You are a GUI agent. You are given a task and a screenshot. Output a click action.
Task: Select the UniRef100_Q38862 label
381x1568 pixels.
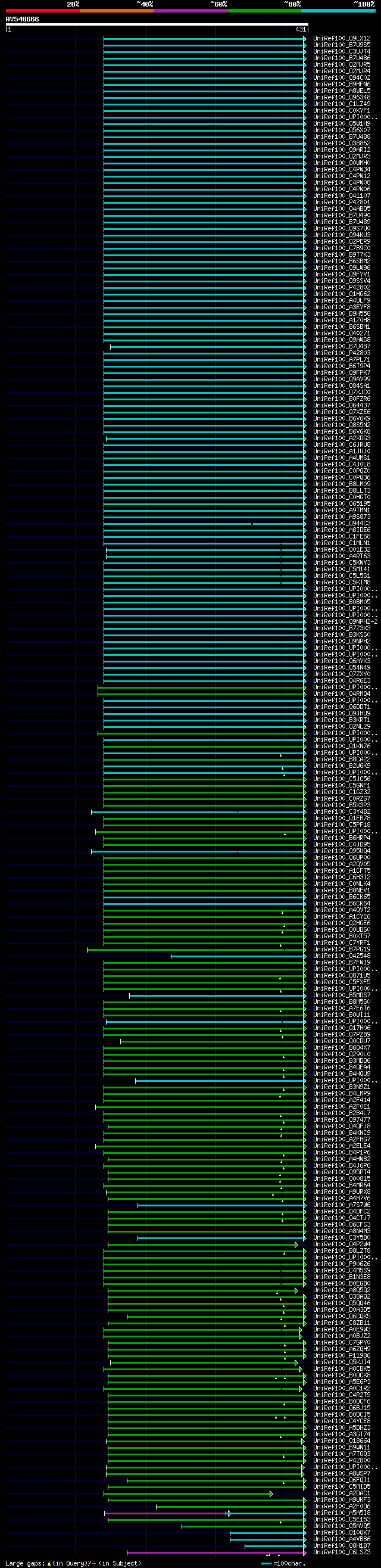point(342,144)
